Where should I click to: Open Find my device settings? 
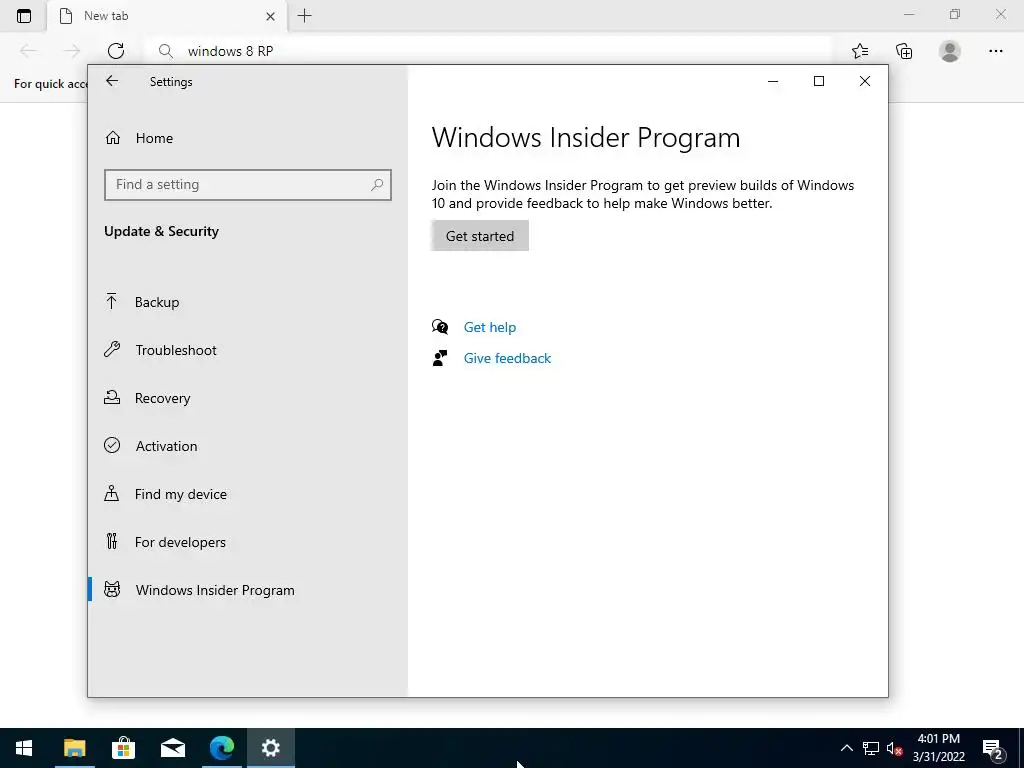180,494
